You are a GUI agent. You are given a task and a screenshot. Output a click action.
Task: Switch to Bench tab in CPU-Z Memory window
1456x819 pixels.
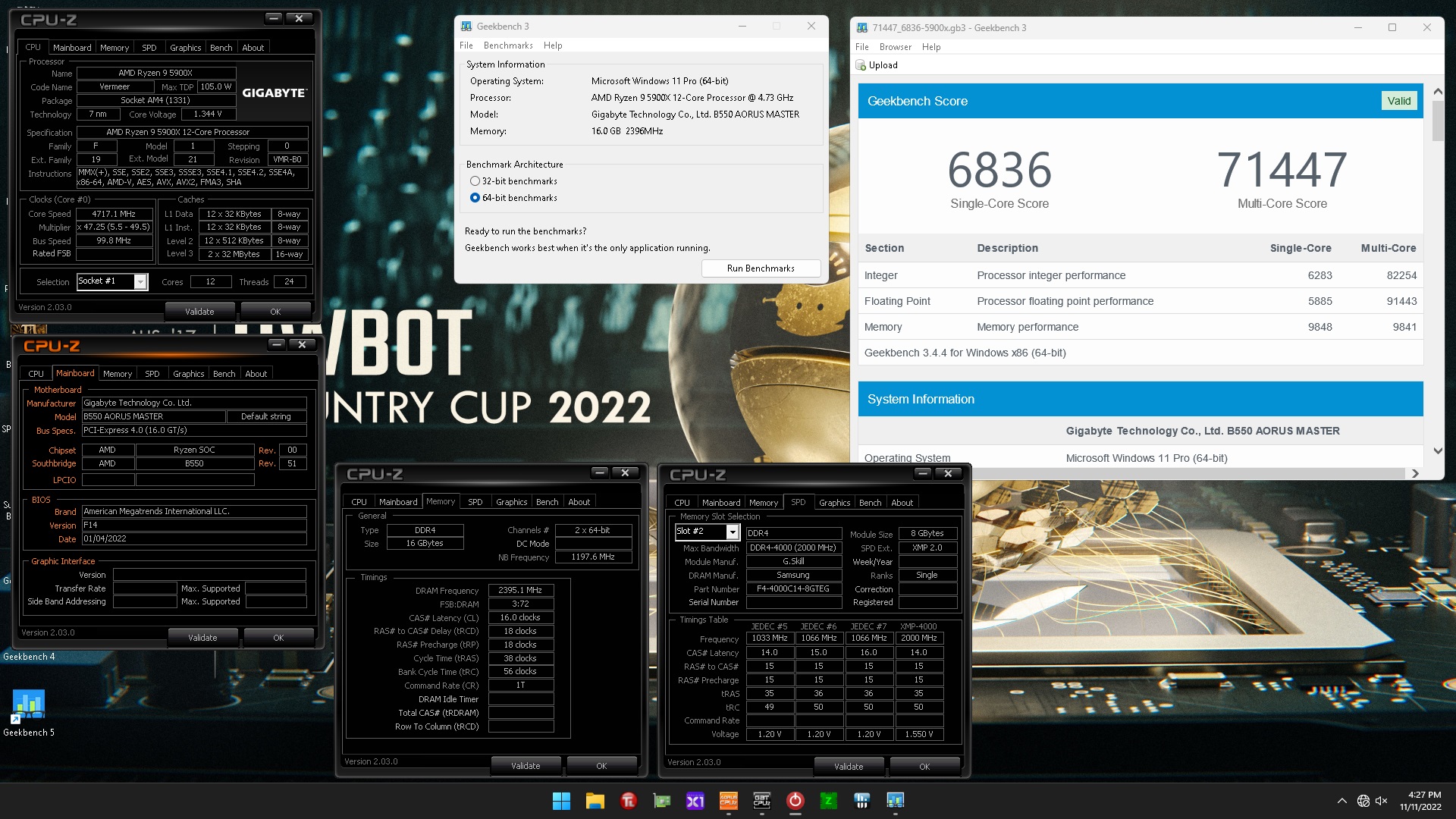(x=548, y=502)
